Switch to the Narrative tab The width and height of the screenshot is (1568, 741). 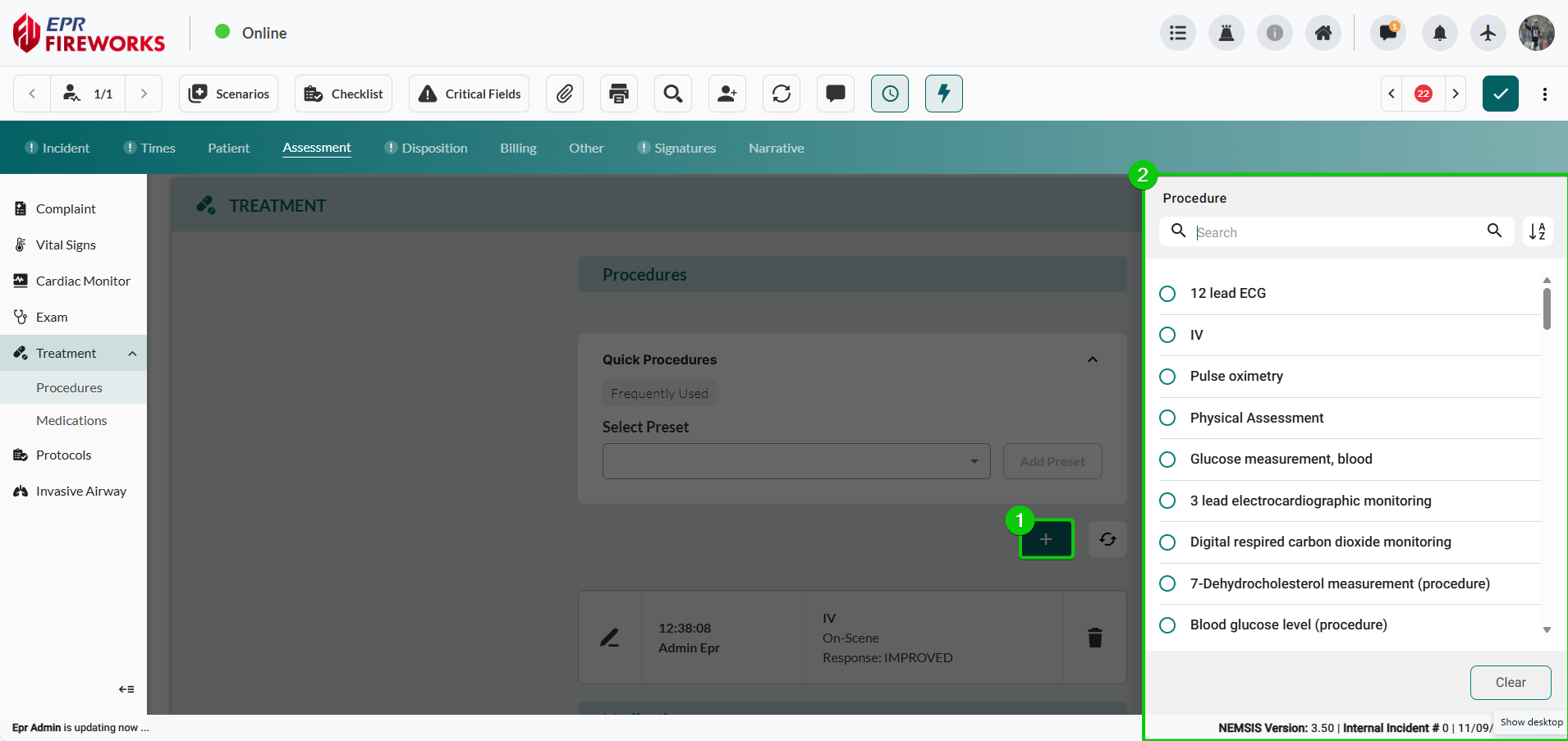(x=776, y=148)
